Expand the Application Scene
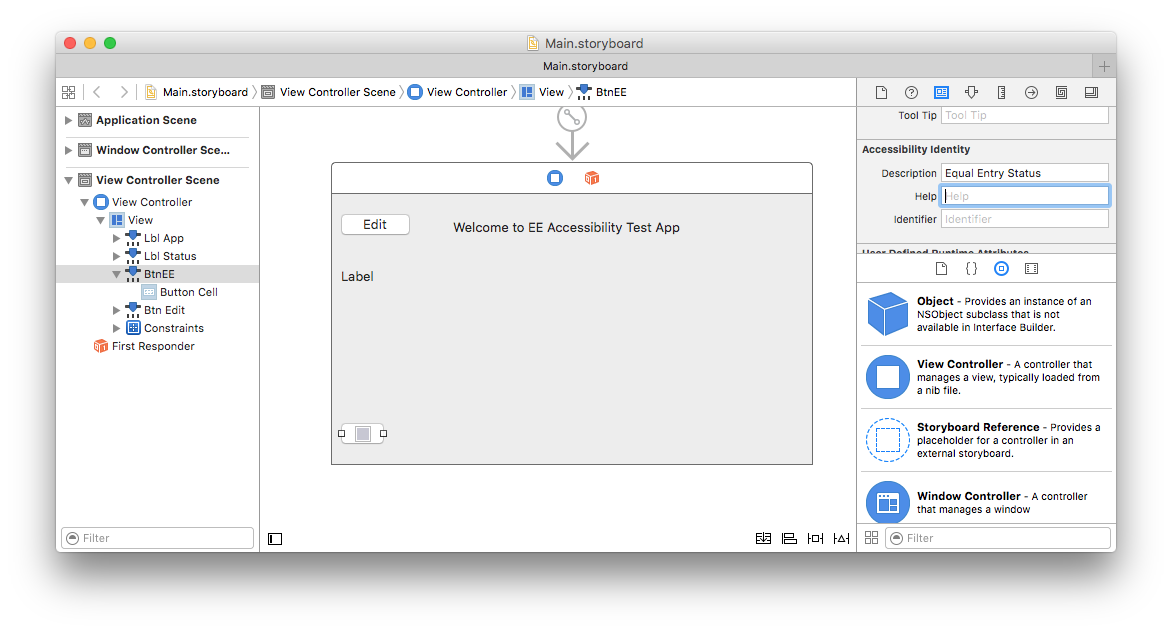 (x=69, y=120)
